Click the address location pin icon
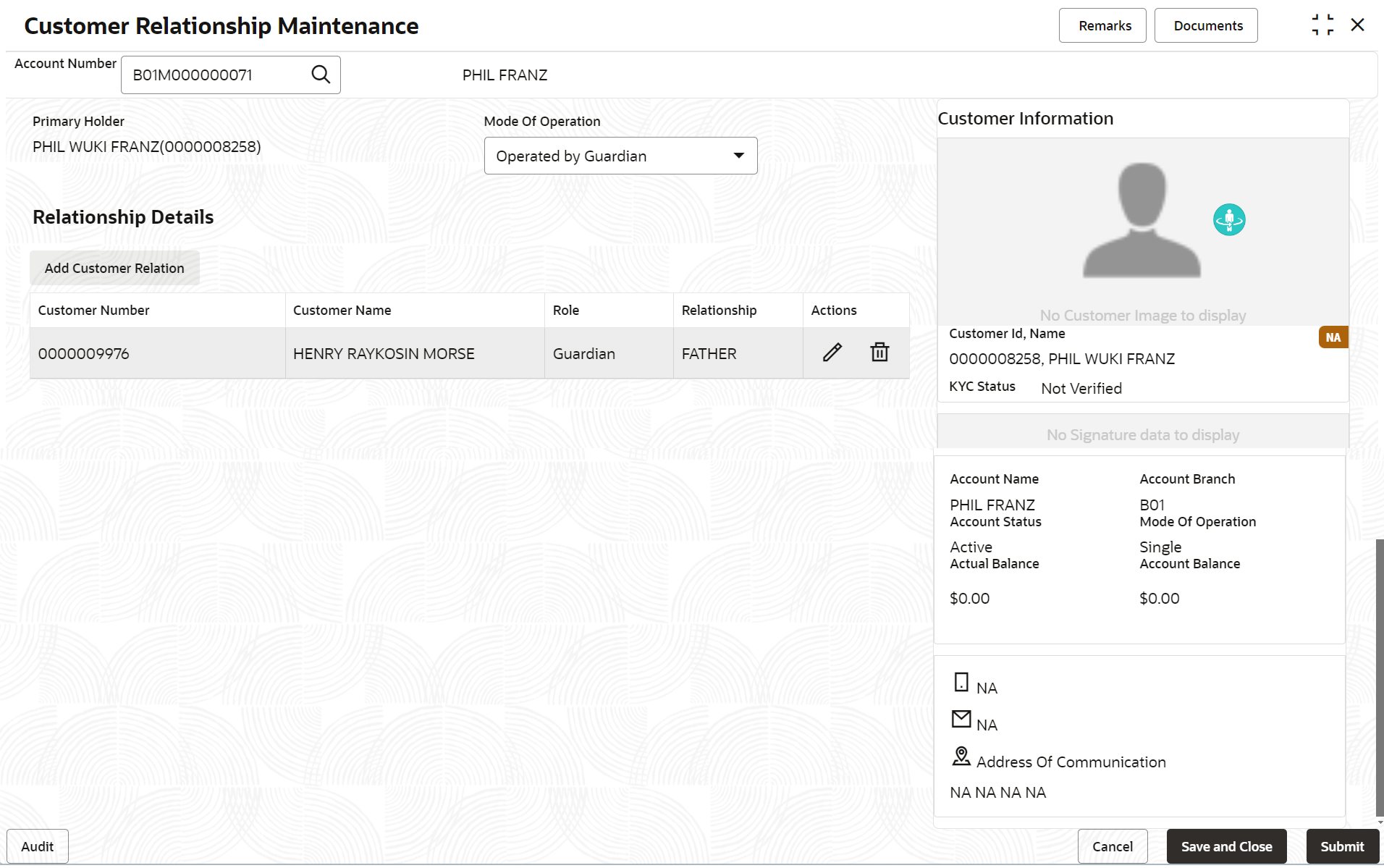The image size is (1384, 868). pos(961,757)
